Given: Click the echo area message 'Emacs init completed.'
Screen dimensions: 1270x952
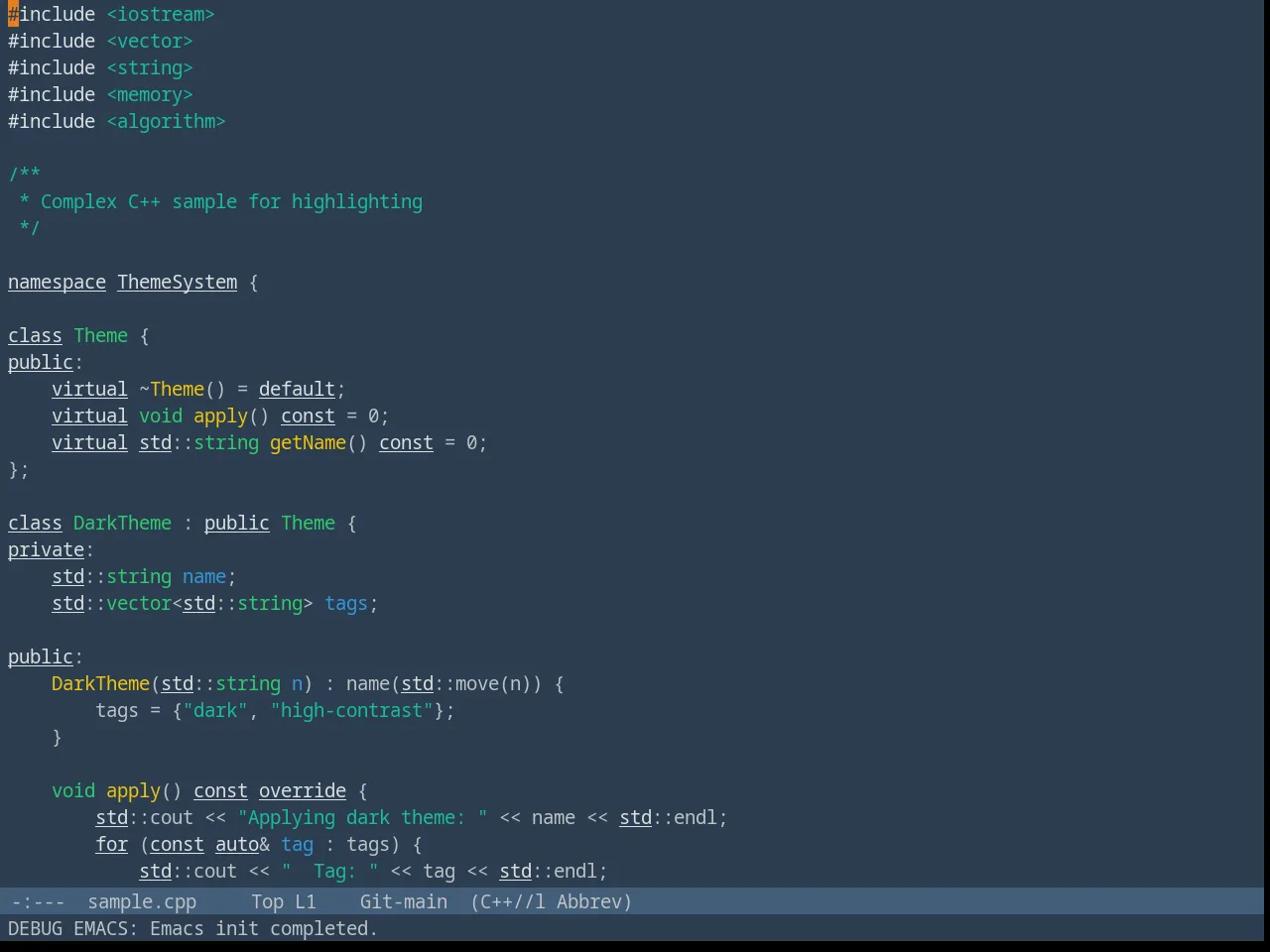Looking at the screenshot, I should [264, 928].
